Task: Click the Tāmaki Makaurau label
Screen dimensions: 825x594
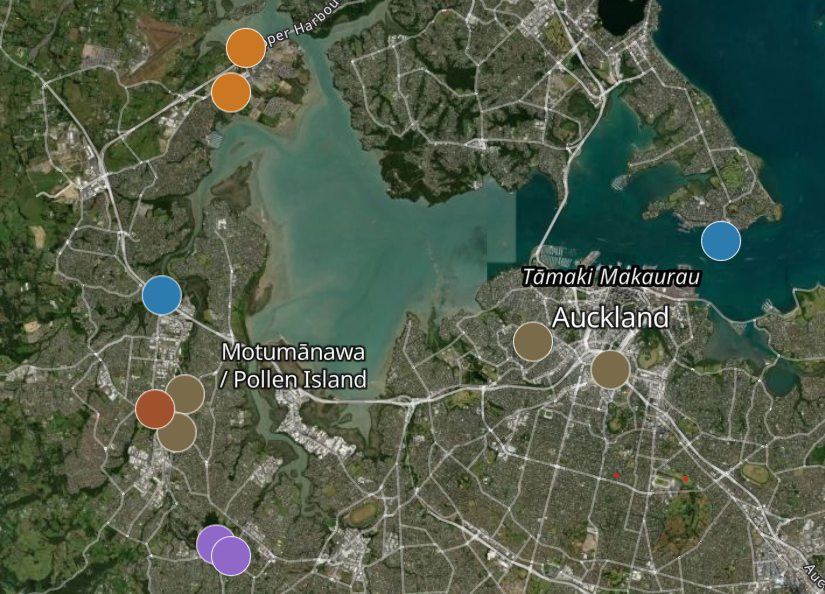Action: tap(611, 277)
